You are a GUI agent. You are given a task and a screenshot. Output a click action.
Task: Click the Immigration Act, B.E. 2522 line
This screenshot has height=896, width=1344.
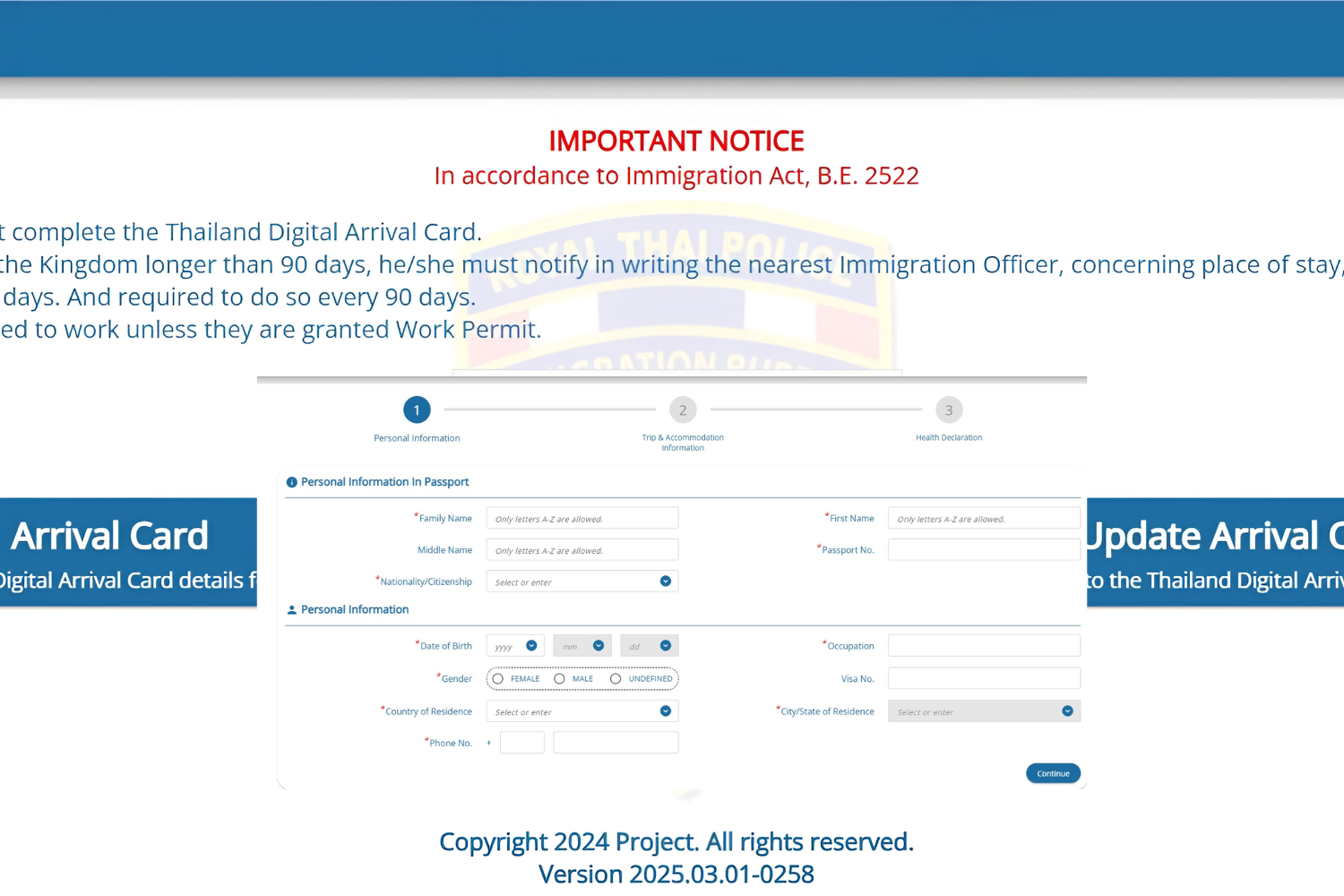coord(676,176)
